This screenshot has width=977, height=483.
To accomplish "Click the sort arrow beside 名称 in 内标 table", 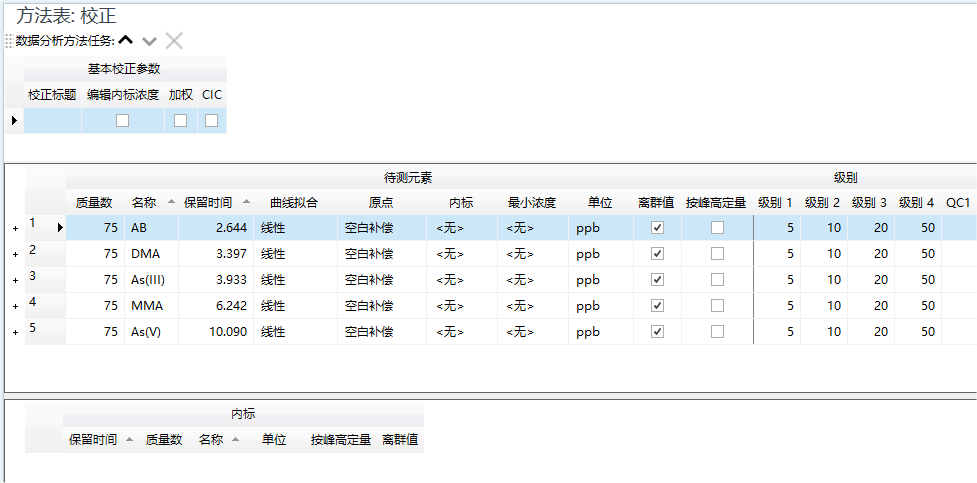I will [x=236, y=440].
